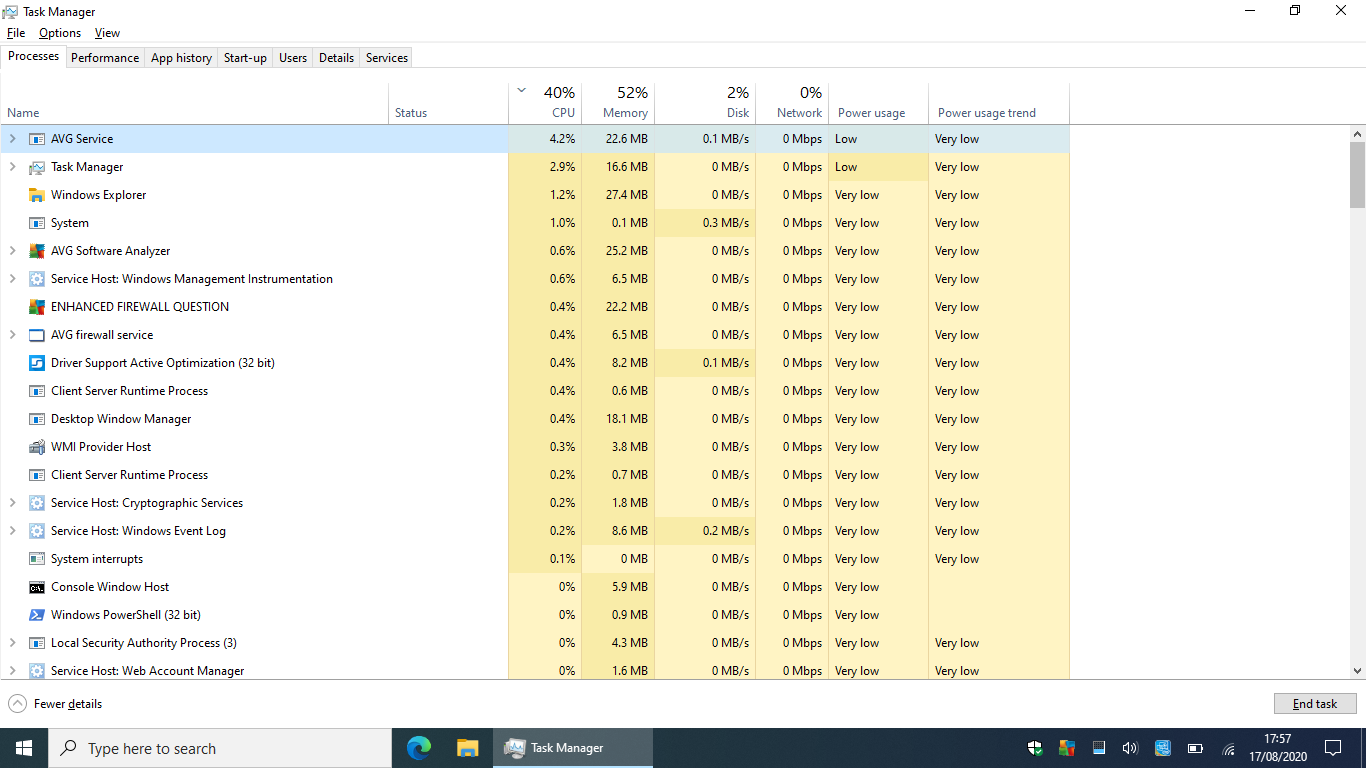The image size is (1366, 768).
Task: Sort by Power usage trend column header
Action: click(x=999, y=102)
